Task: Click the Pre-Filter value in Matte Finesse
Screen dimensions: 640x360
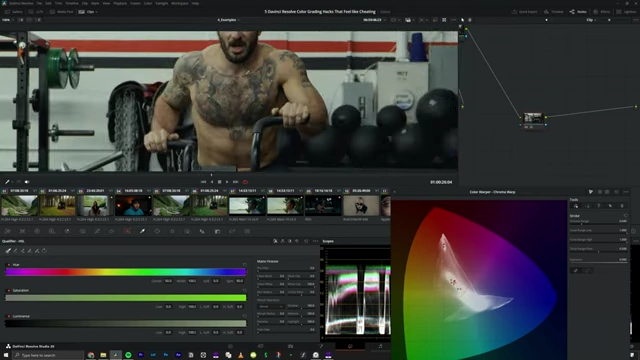Action: [312, 268]
